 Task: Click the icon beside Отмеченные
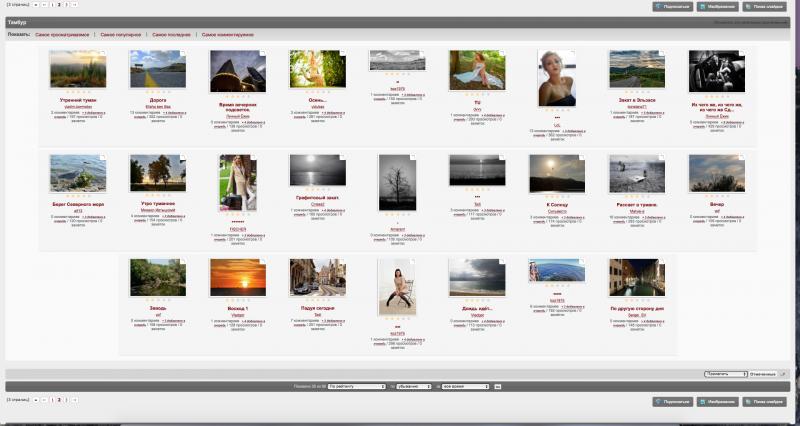tap(783, 374)
